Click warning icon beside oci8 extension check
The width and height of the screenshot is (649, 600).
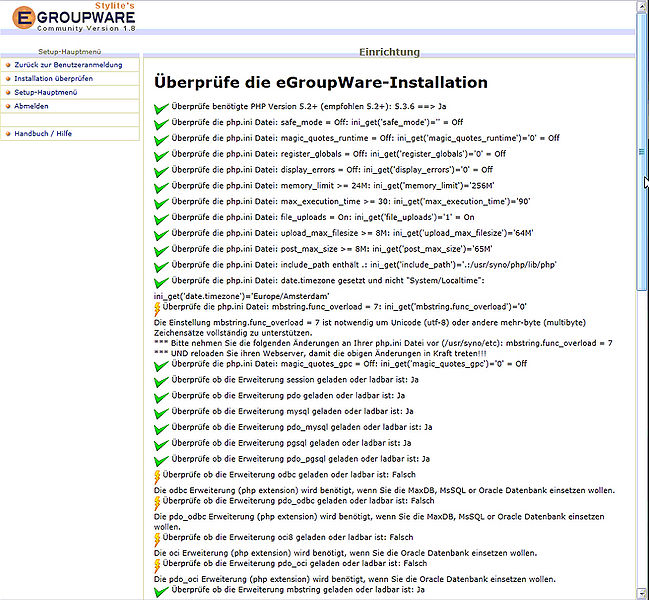click(x=157, y=538)
